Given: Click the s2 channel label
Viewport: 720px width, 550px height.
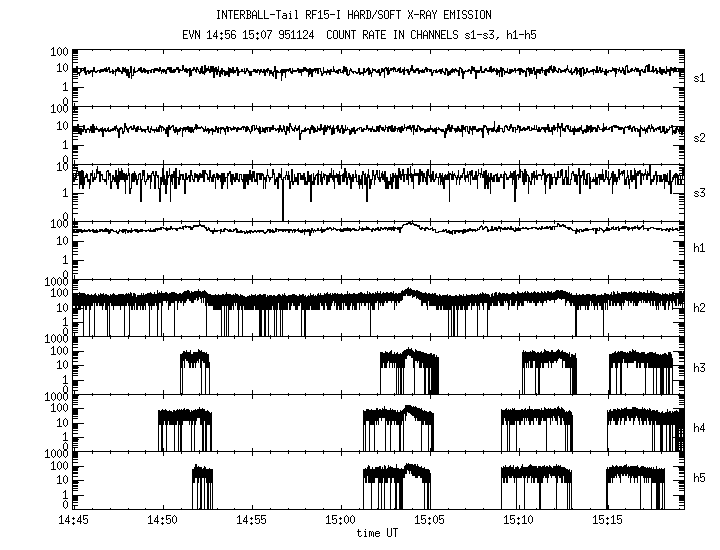Looking at the screenshot, I should (x=699, y=138).
